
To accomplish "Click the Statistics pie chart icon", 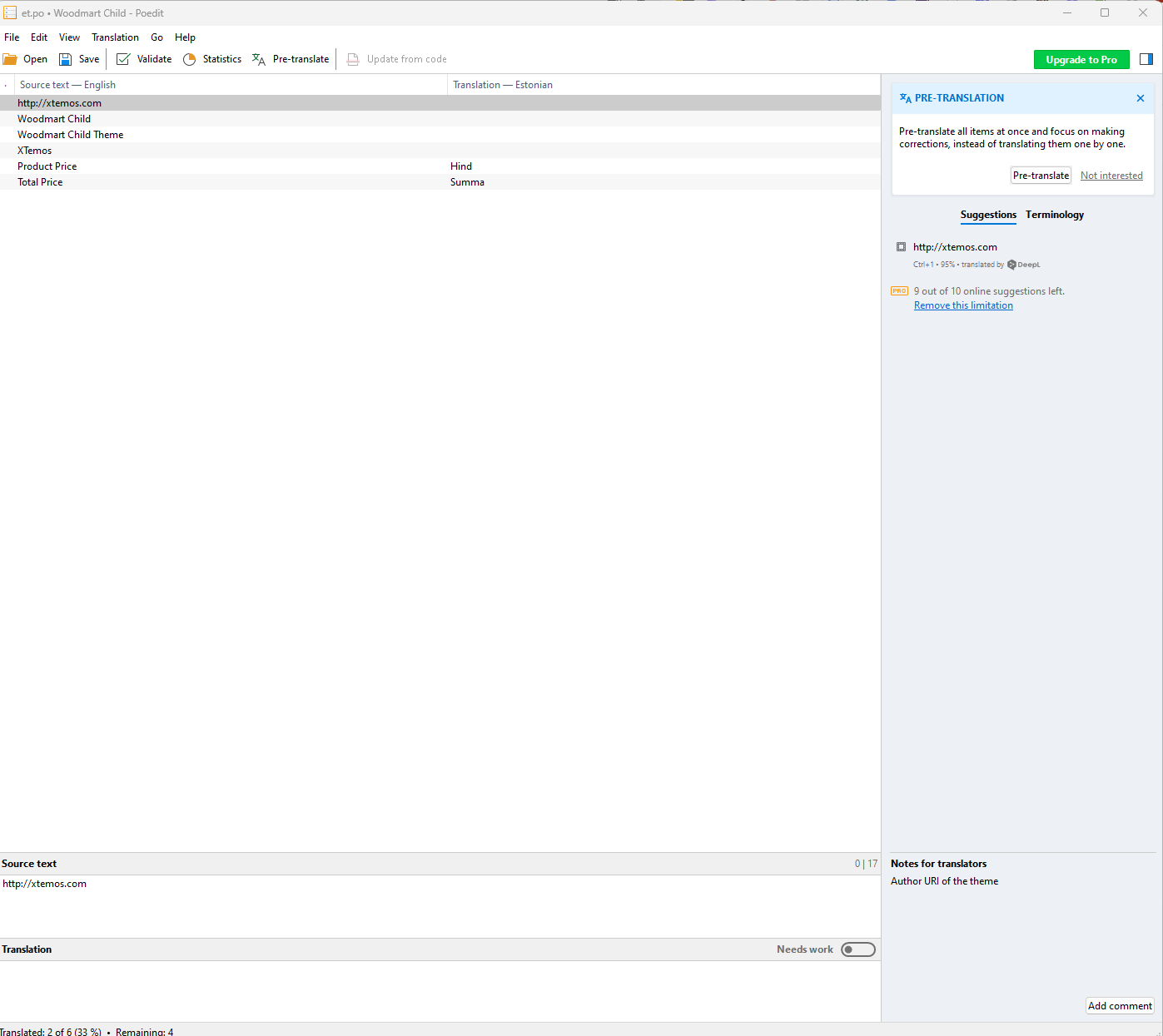I will click(x=189, y=59).
